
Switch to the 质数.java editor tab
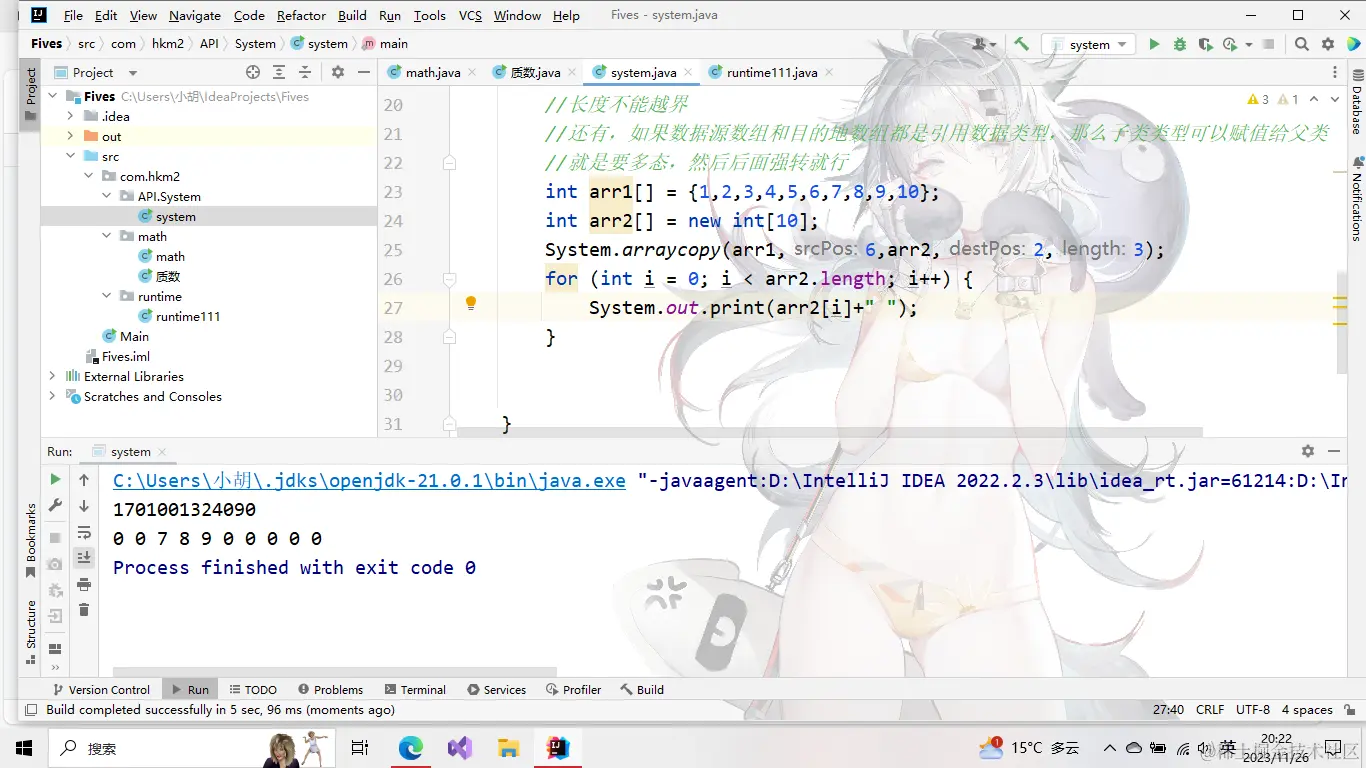click(x=534, y=72)
